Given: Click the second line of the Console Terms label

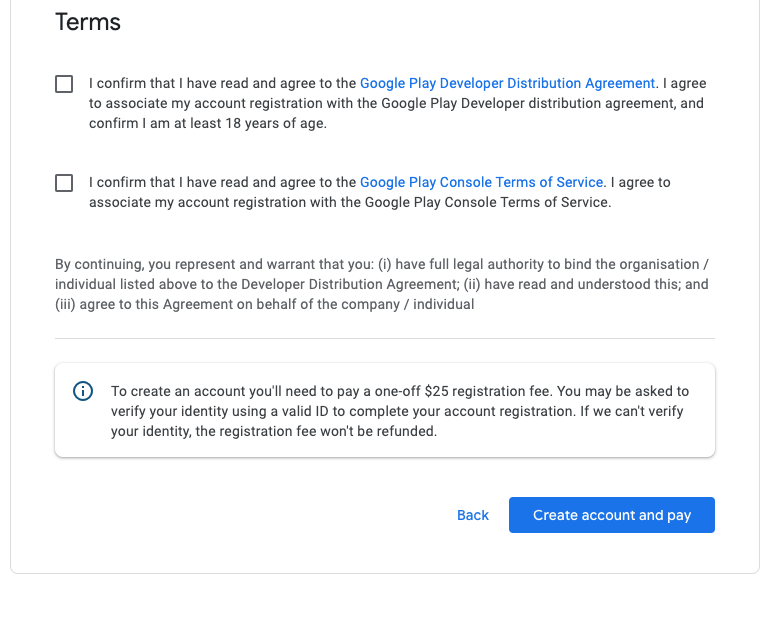Looking at the screenshot, I should 349,202.
